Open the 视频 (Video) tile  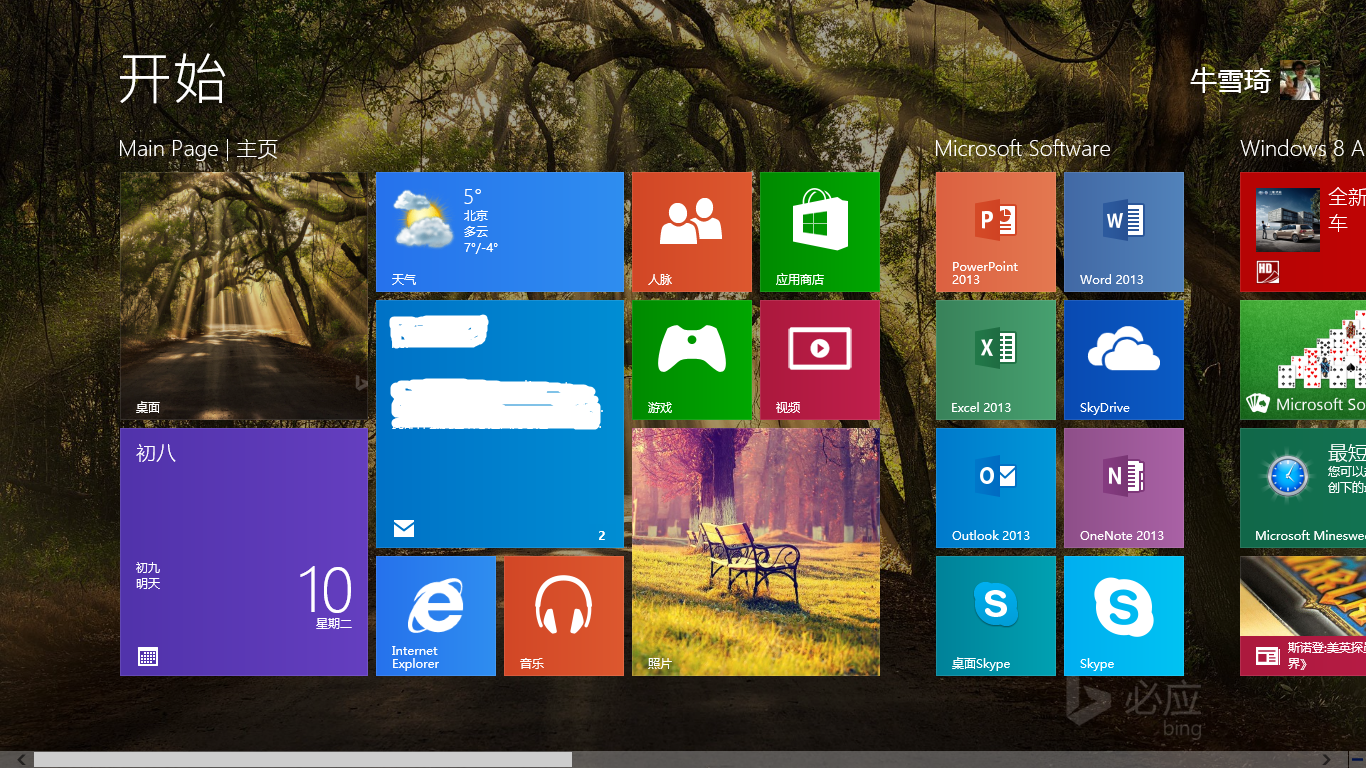[819, 359]
